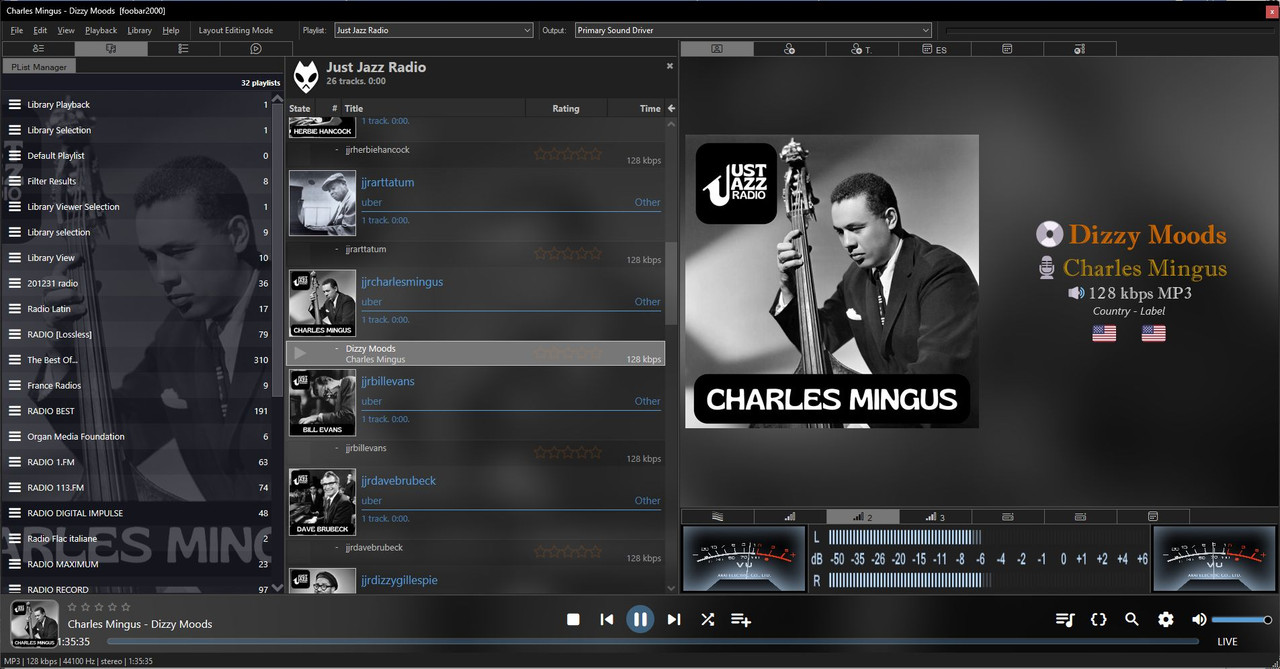
Task: Adjust the volume slider in the bottom bar
Action: pyautogui.click(x=1241, y=620)
